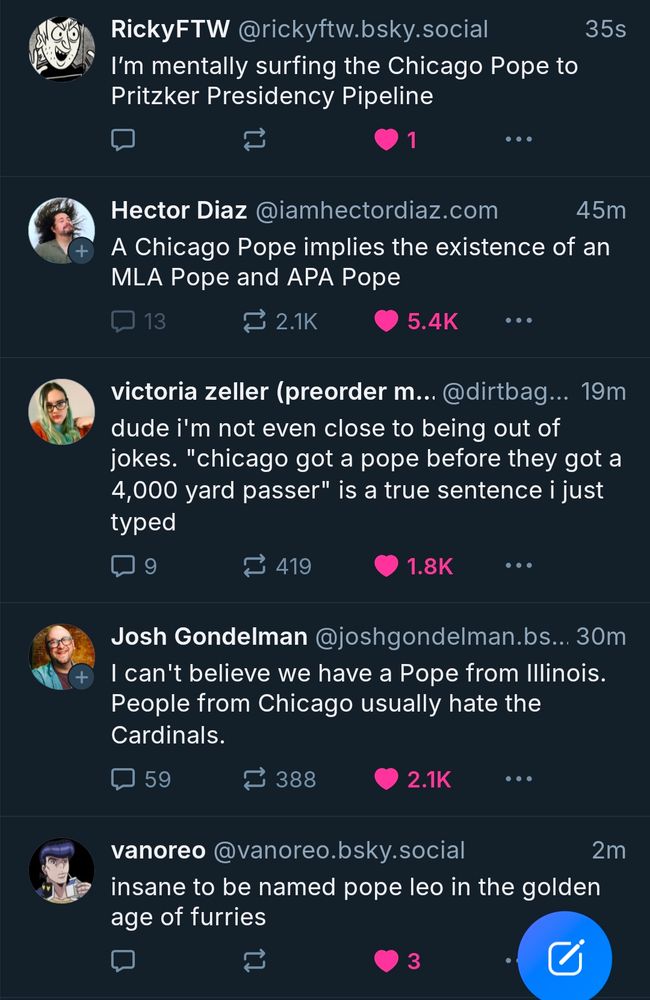
Task: Like victoria zeller's post
Action: 386,565
